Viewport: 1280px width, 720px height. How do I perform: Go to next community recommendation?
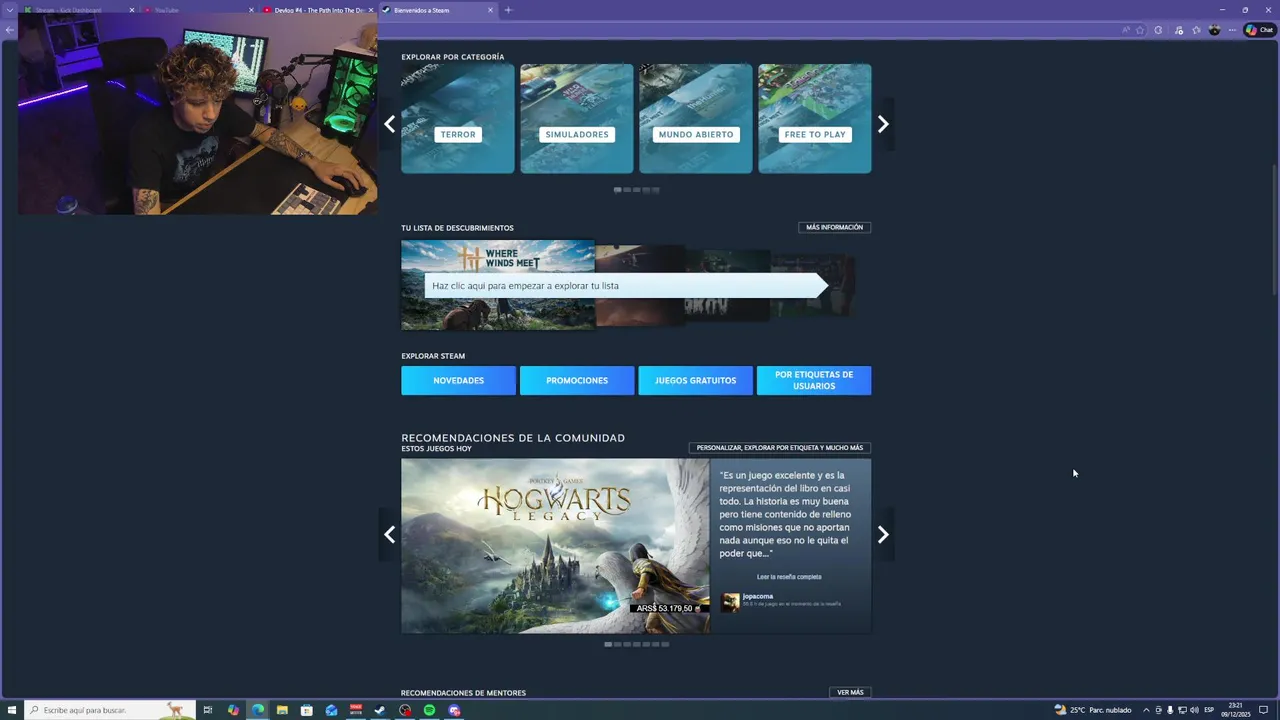click(883, 535)
